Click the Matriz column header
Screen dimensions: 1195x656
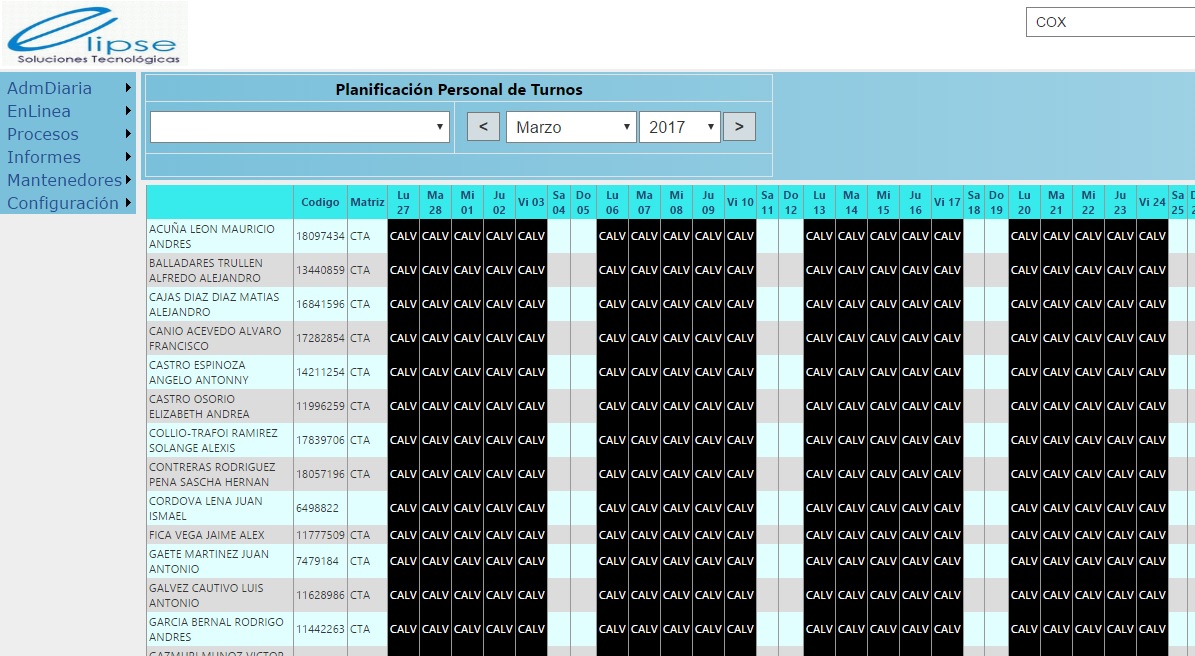point(367,202)
